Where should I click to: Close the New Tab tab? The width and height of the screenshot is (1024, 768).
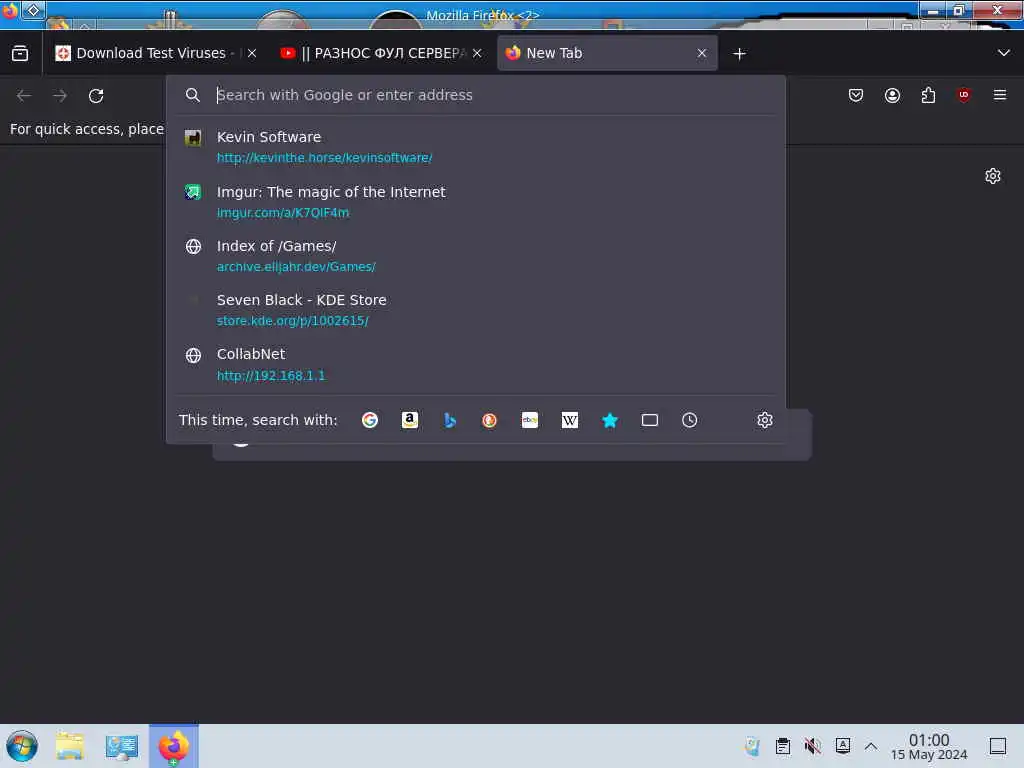coord(702,54)
